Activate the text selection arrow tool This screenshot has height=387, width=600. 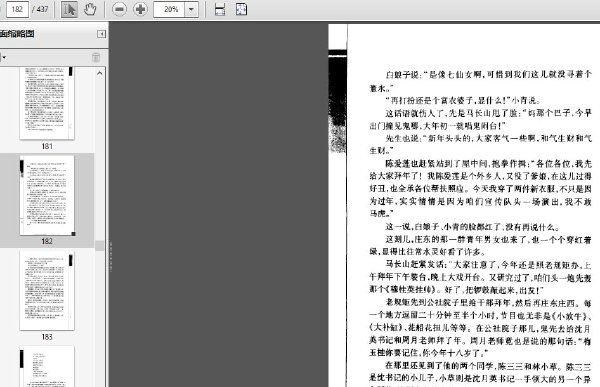pos(69,9)
